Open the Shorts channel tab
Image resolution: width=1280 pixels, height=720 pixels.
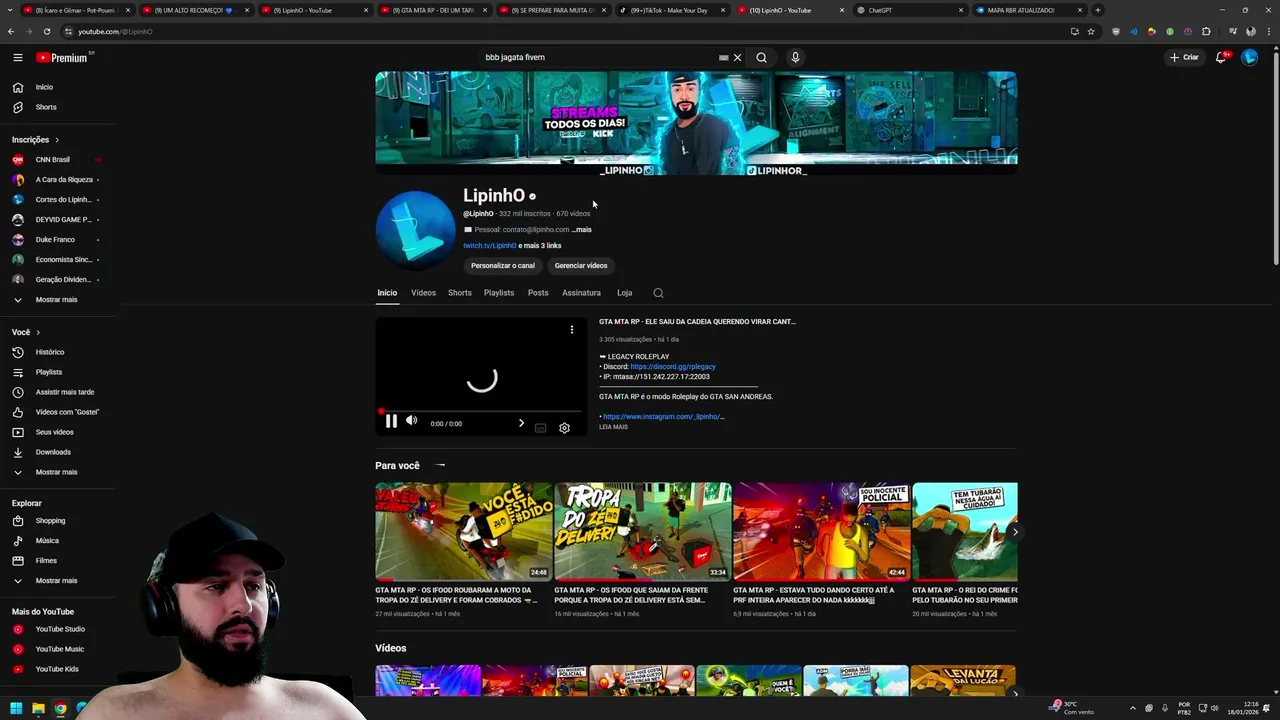click(460, 293)
